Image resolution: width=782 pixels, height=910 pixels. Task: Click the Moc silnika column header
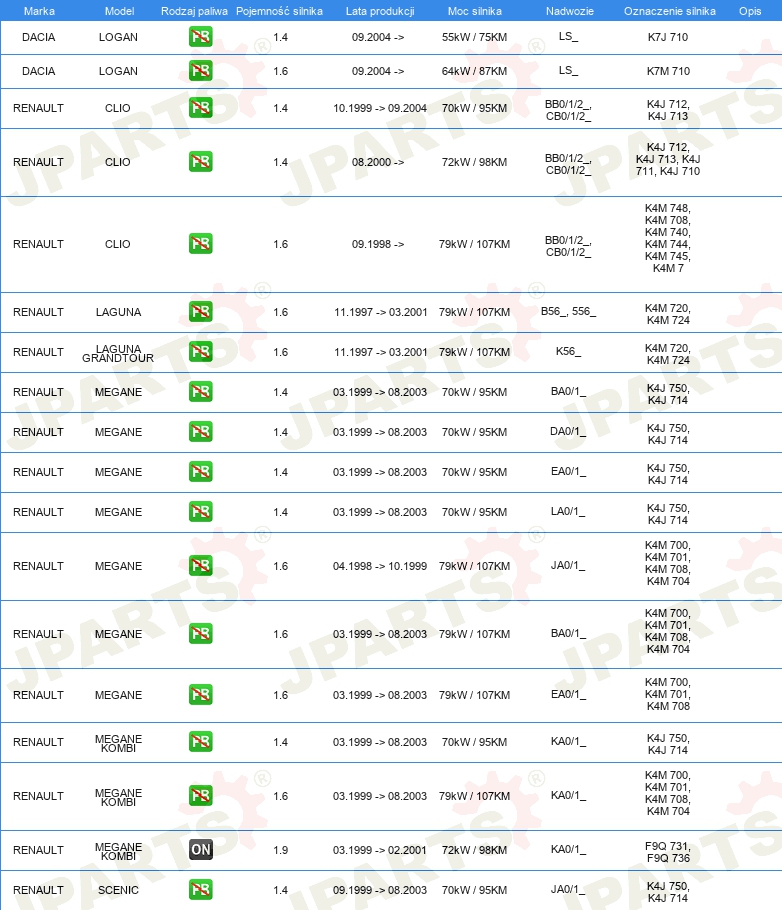pos(474,11)
